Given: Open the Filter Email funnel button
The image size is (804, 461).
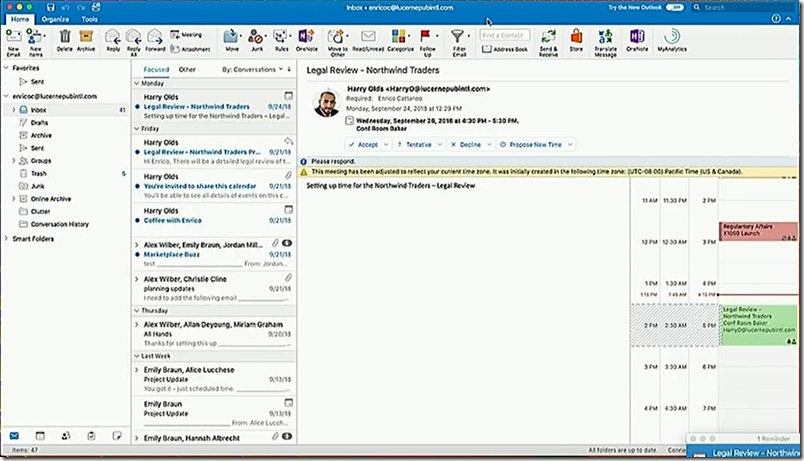Looking at the screenshot, I should pos(459,42).
